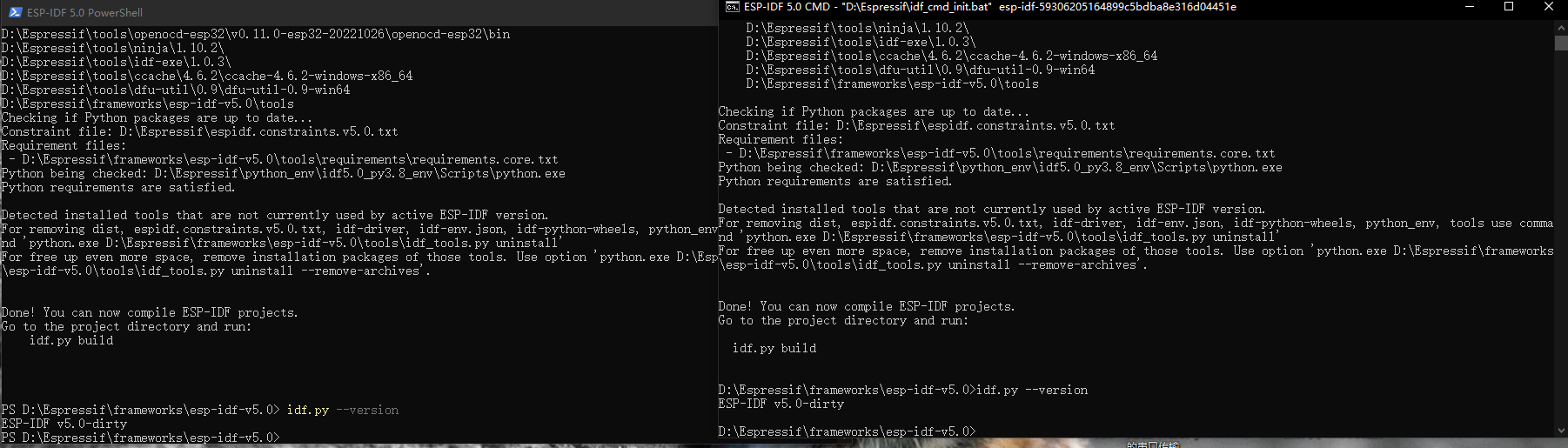
Task: Focus the ESP-IDF 5.0 PowerShell title bar
Action: pyautogui.click(x=348, y=12)
